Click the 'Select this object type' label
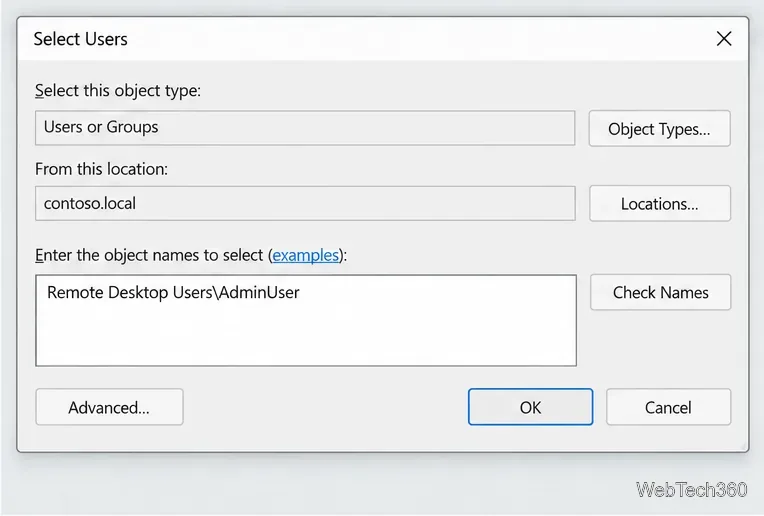 pyautogui.click(x=117, y=91)
